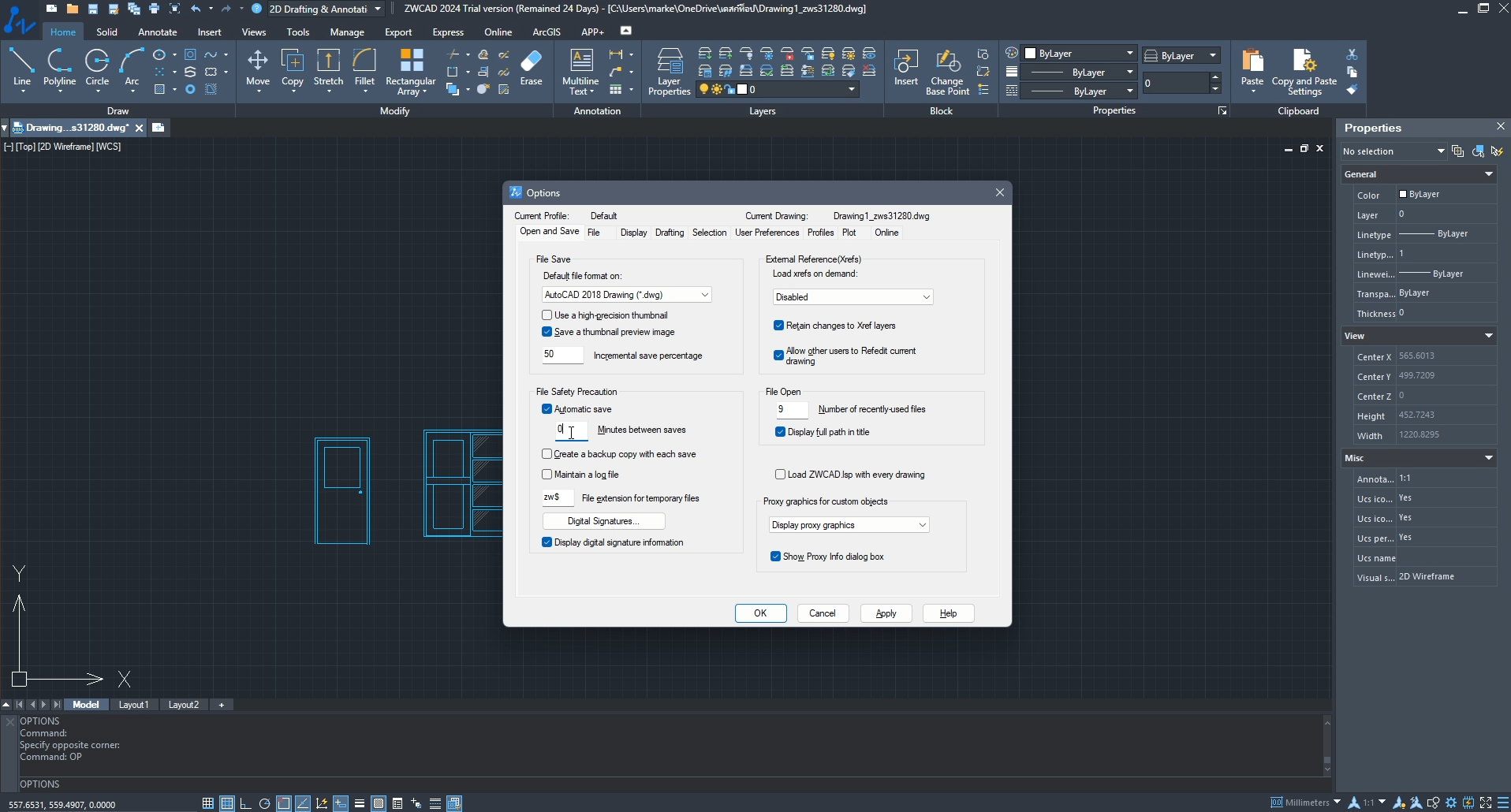Uncheck Save a thumbnail preview image
1511x812 pixels.
[547, 332]
